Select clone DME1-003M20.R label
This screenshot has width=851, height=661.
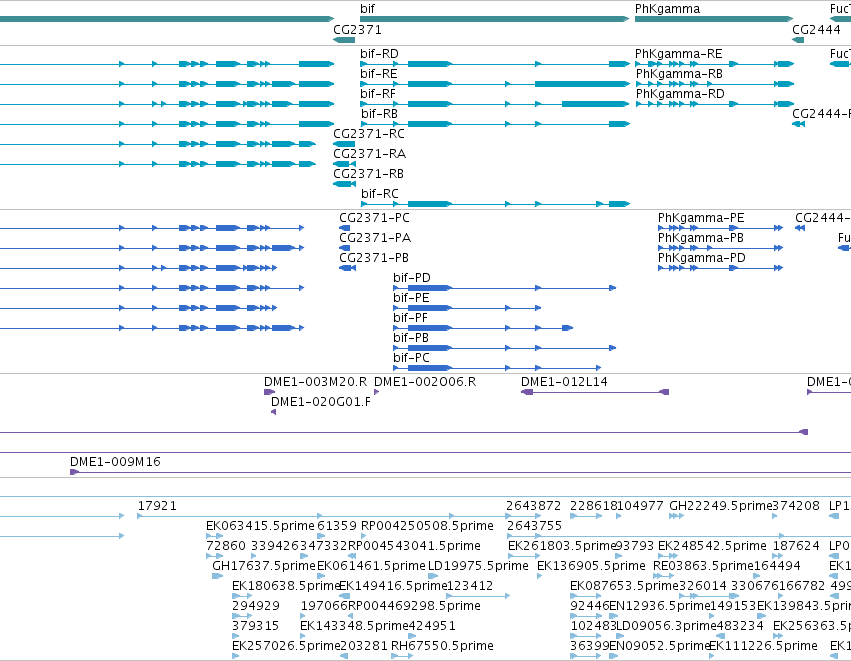[x=315, y=382]
